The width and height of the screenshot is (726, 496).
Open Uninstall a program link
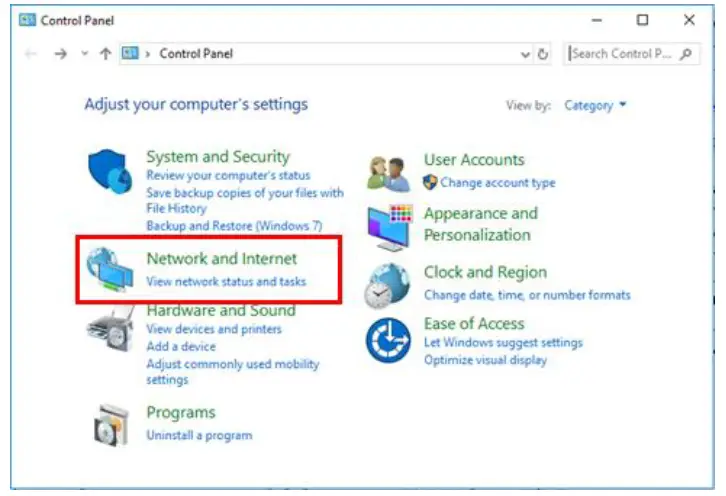tap(199, 435)
